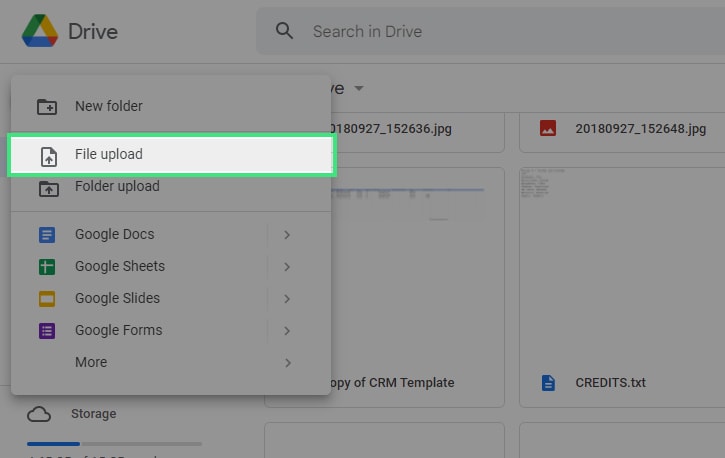
Task: Expand the More submenu arrow
Action: pyautogui.click(x=287, y=363)
